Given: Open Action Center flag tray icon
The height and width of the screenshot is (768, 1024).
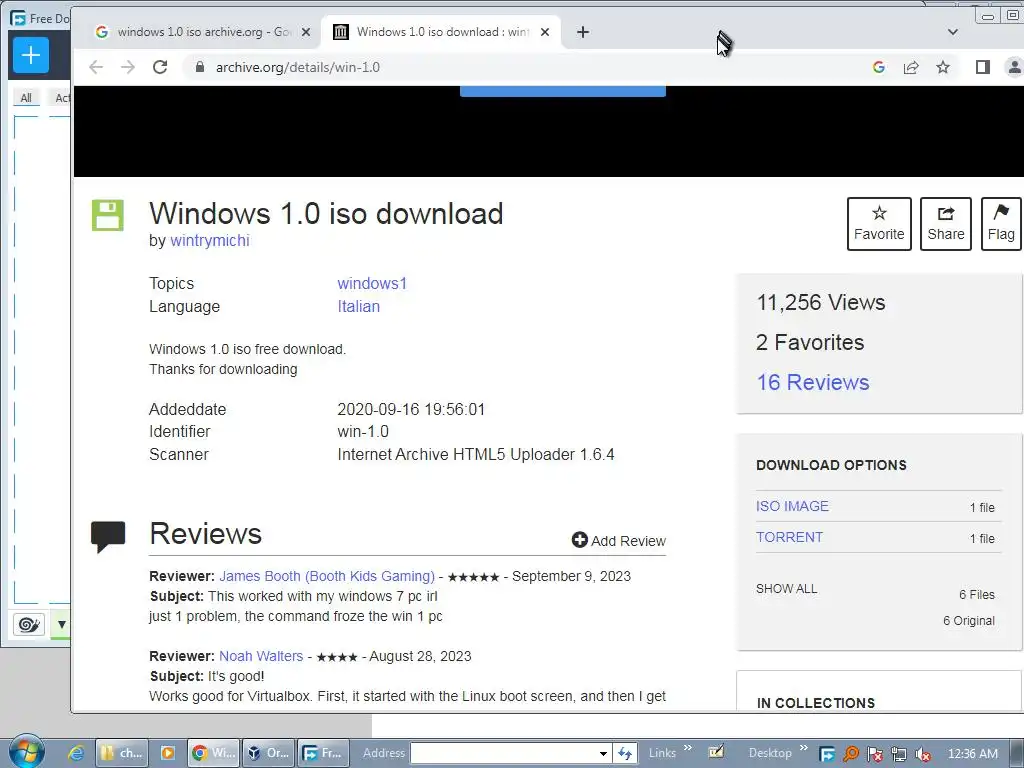Looking at the screenshot, I should pos(875,754).
